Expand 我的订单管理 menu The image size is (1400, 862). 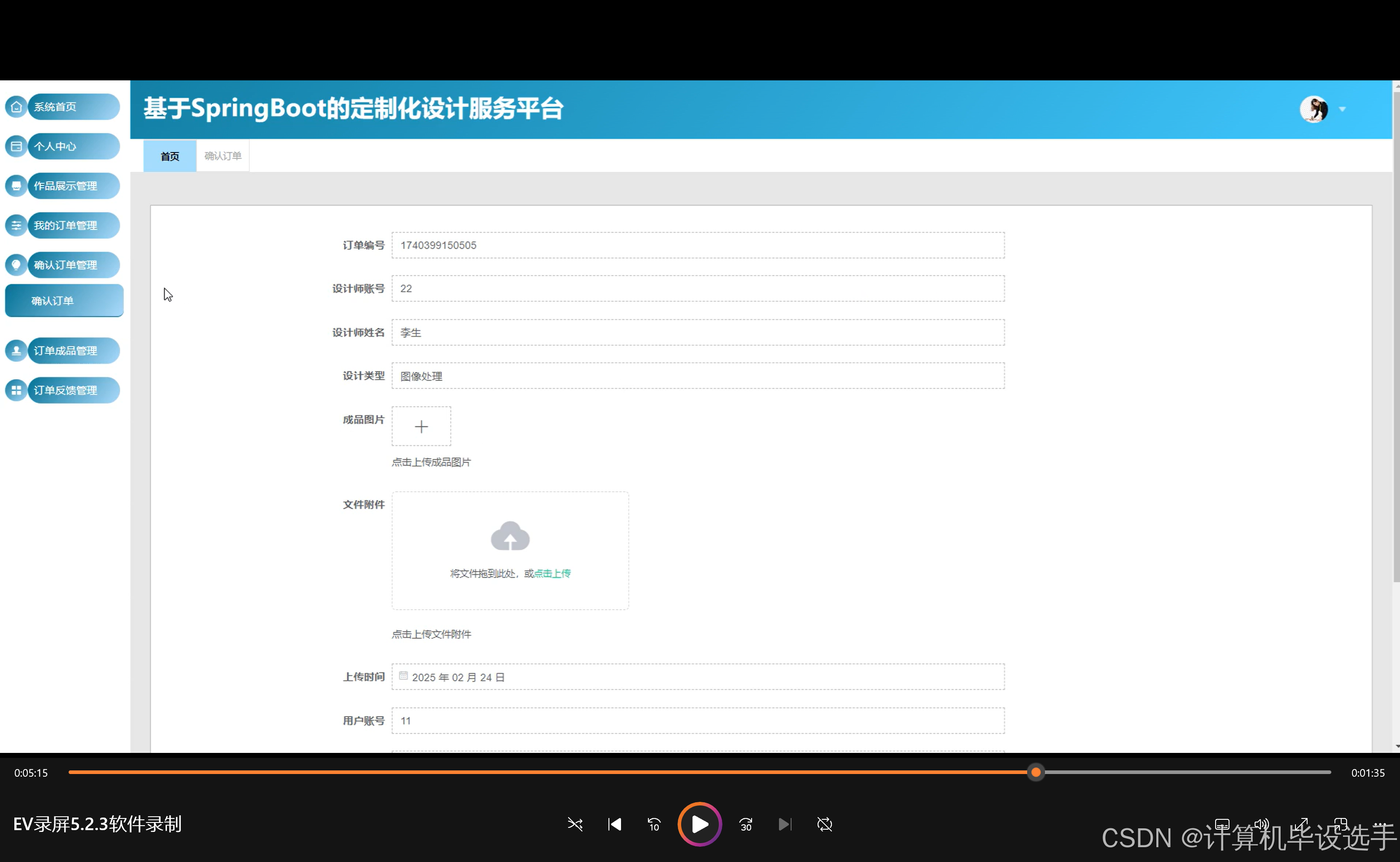point(74,225)
